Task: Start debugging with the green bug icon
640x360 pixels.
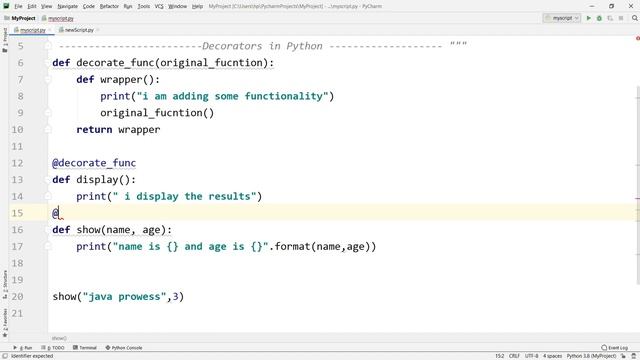Action: (x=599, y=18)
